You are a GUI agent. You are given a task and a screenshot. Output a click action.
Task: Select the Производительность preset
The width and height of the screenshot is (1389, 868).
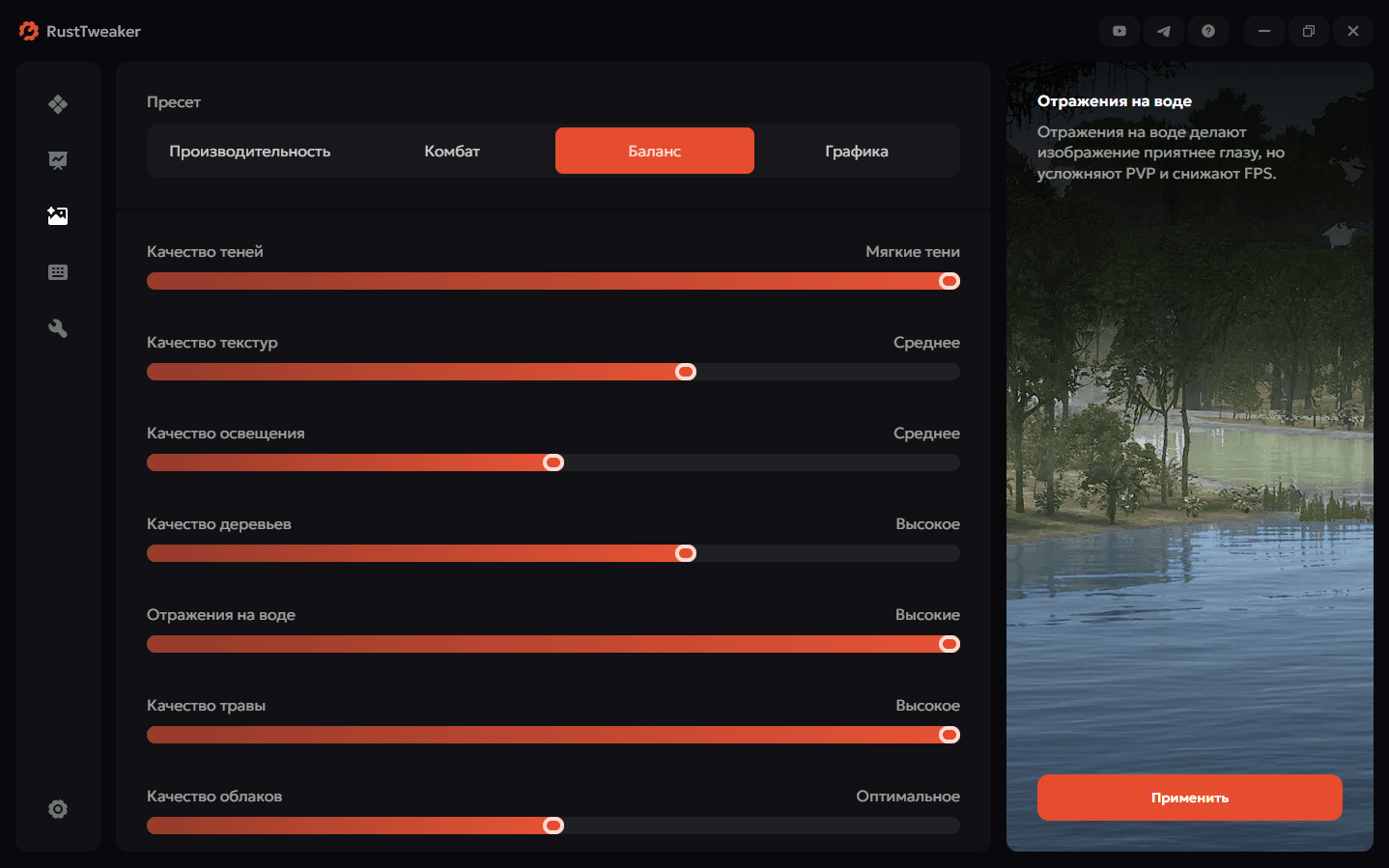249,151
